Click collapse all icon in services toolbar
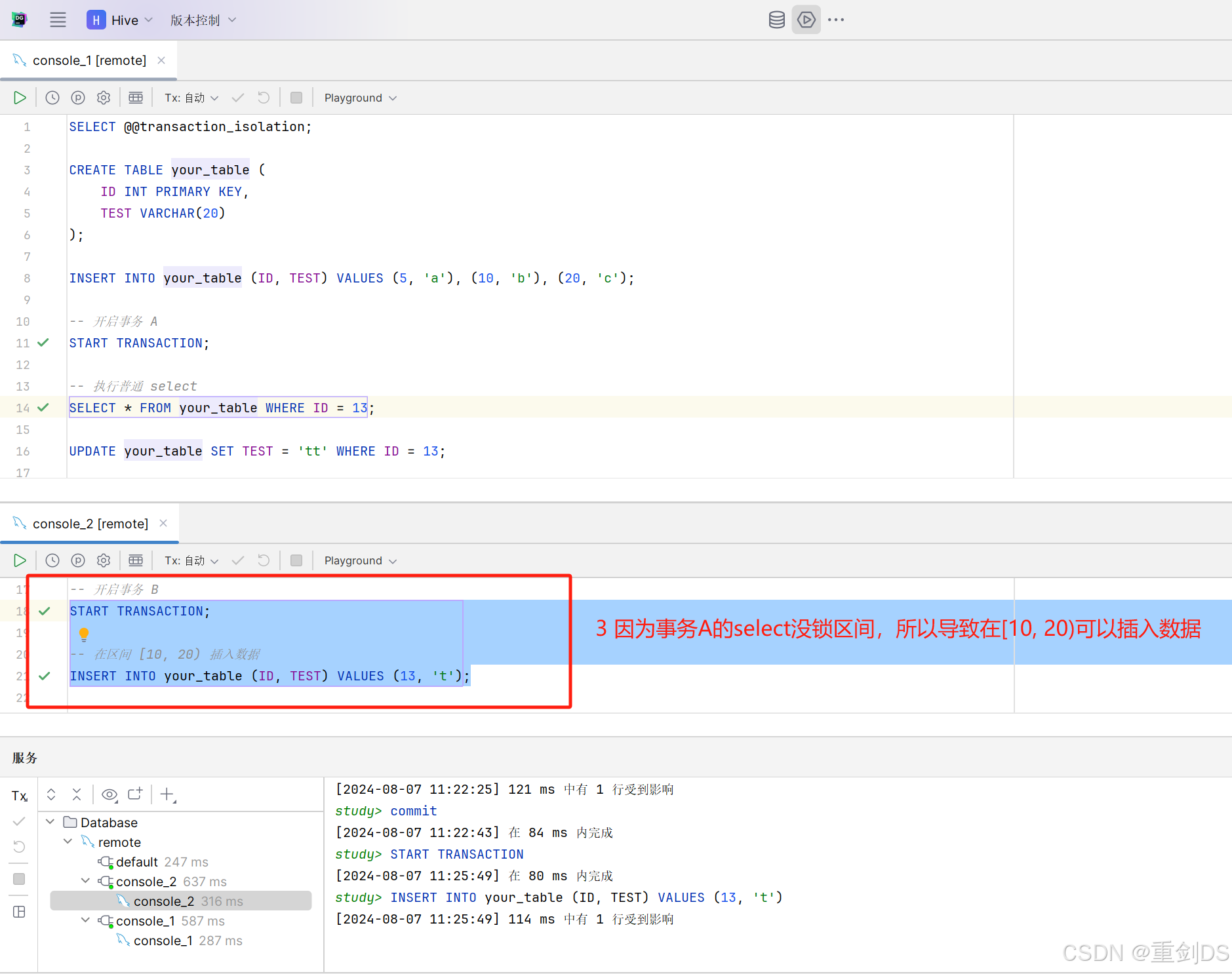This screenshot has height=974, width=1232. click(77, 794)
